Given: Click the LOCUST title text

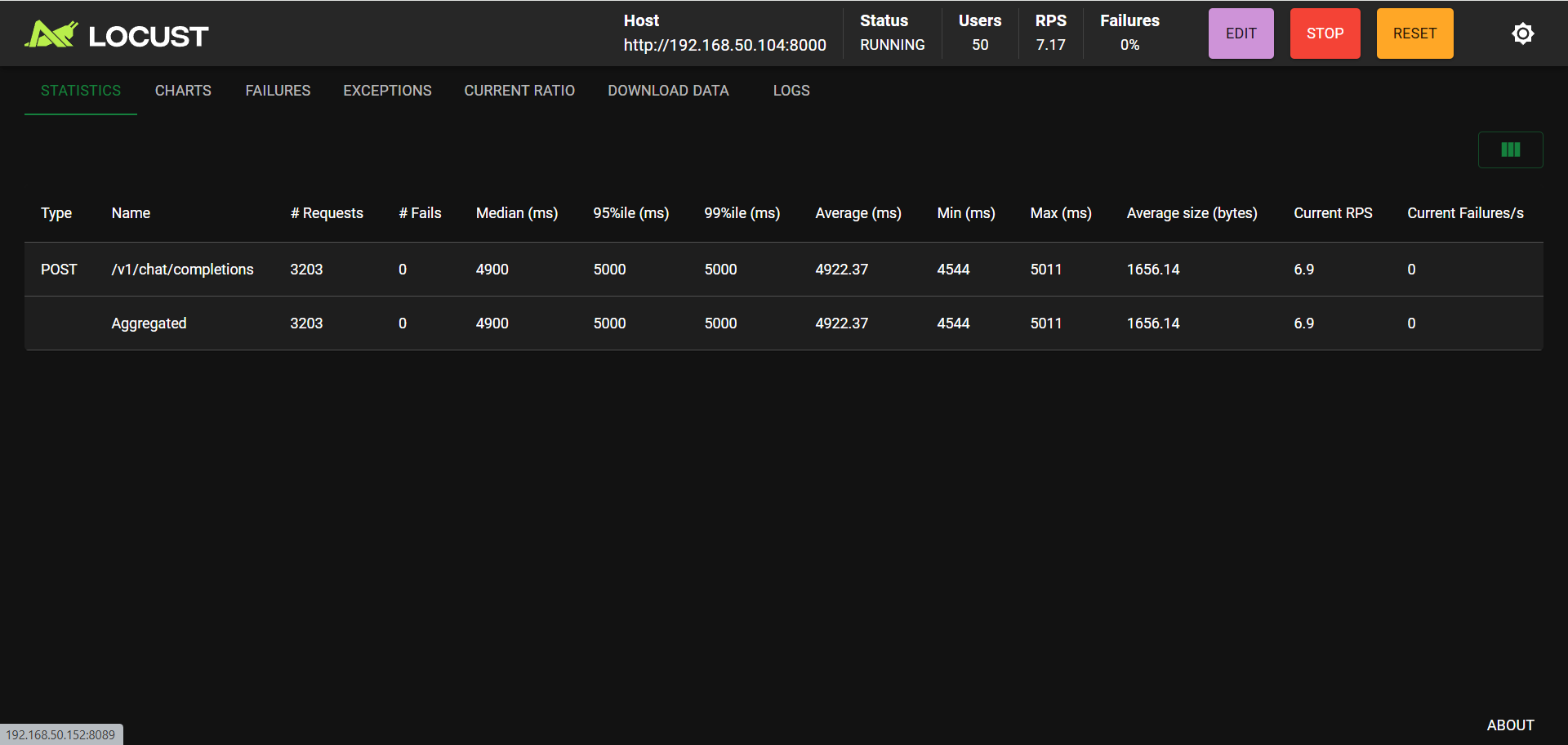Looking at the screenshot, I should pos(149,36).
